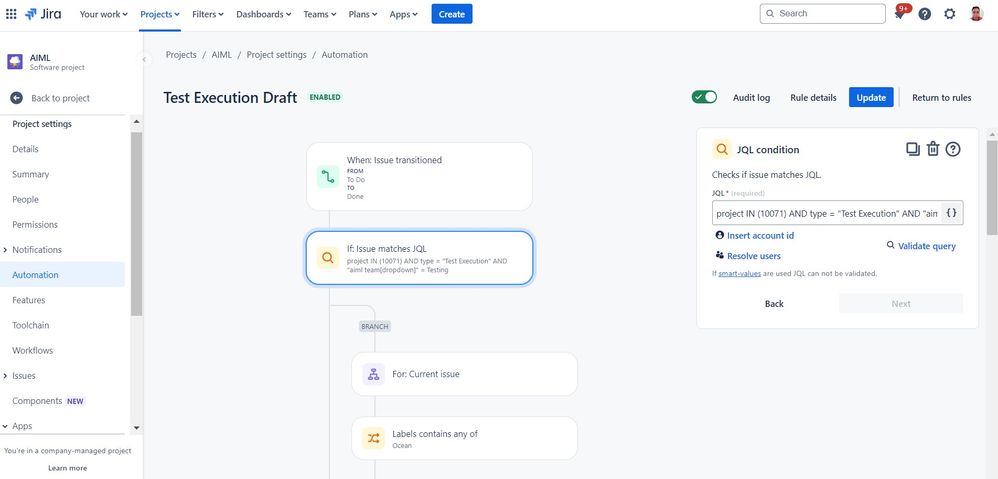
Task: Click the Resolve users people icon
Action: coord(719,255)
